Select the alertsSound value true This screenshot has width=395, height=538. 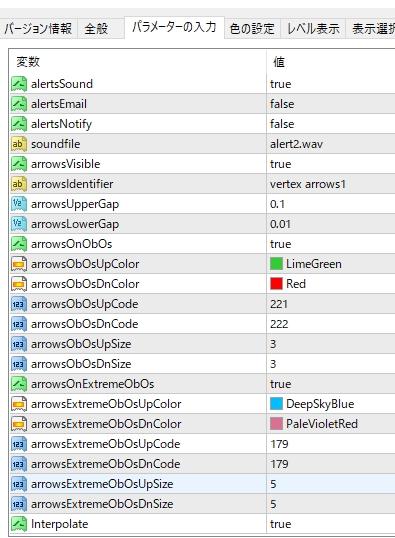[280, 84]
